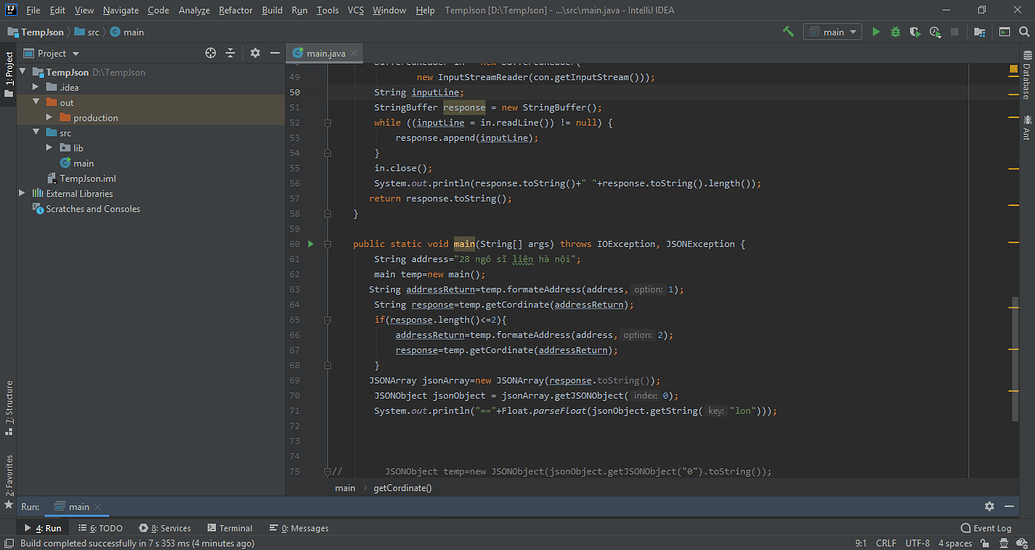Expand the lib folder in project tree
This screenshot has height=550, width=1035.
pos(50,148)
